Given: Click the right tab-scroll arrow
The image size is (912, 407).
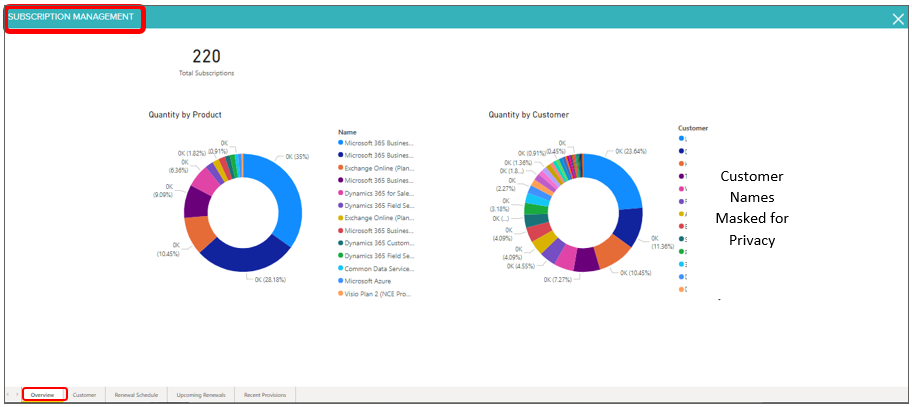Looking at the screenshot, I should (x=17, y=395).
